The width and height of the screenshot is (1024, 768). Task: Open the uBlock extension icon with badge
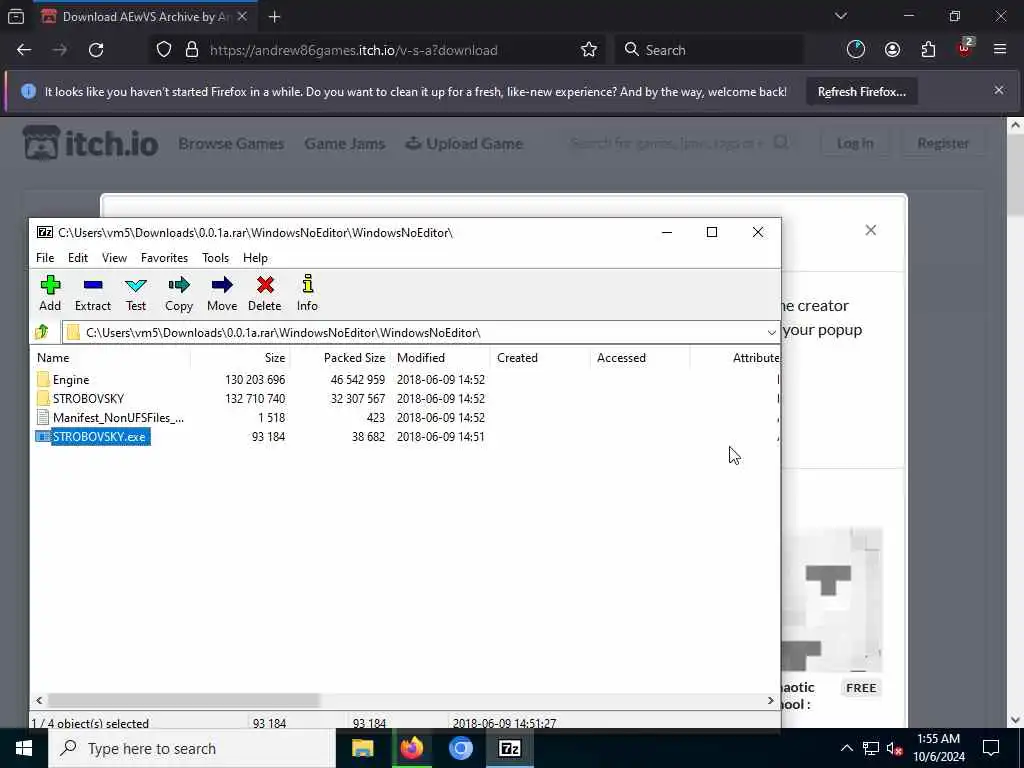click(x=965, y=48)
